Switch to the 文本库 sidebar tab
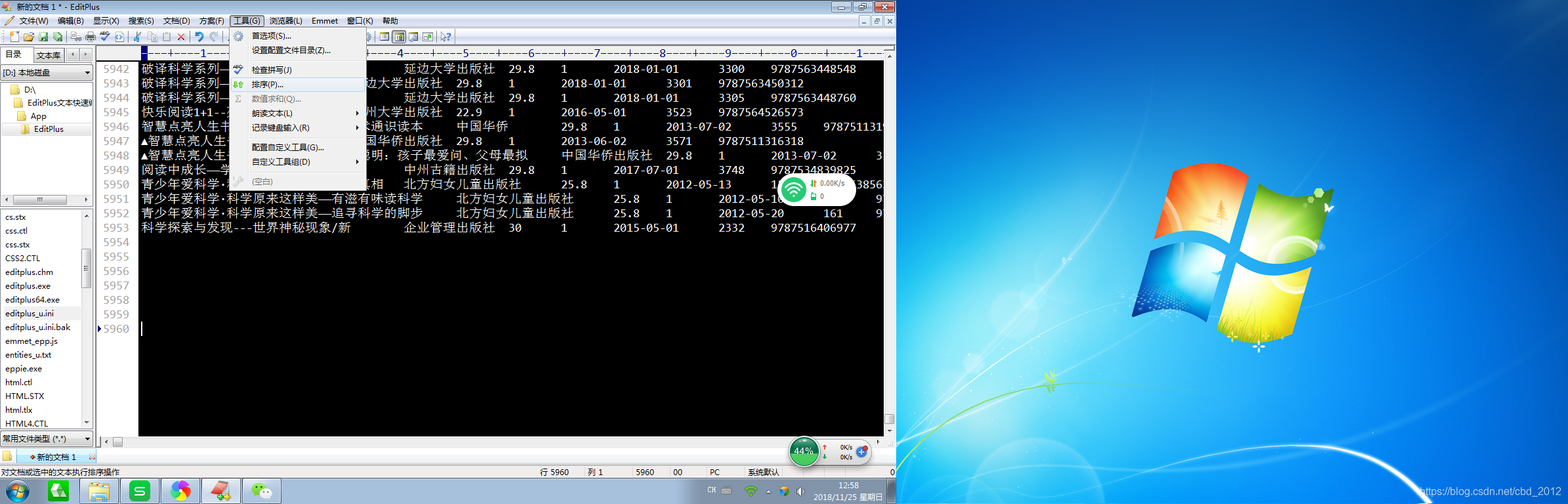1568x504 pixels. click(x=48, y=55)
